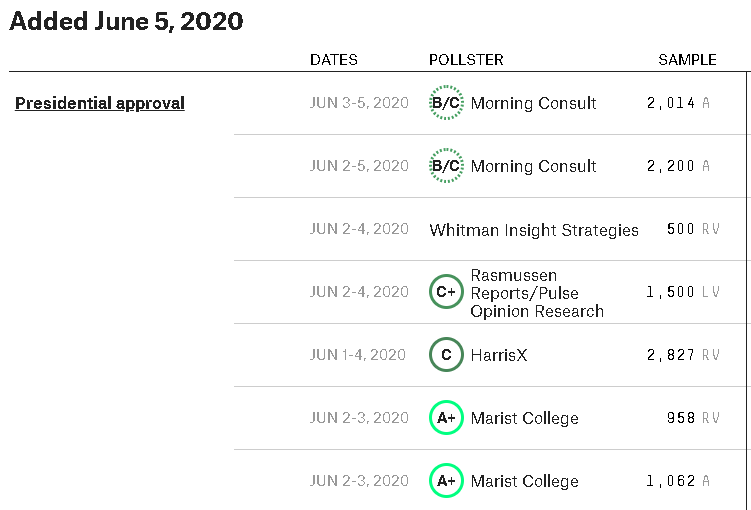Click the JUN 2-4, 2020 date for Whitman
The image size is (751, 510).
[x=359, y=229]
